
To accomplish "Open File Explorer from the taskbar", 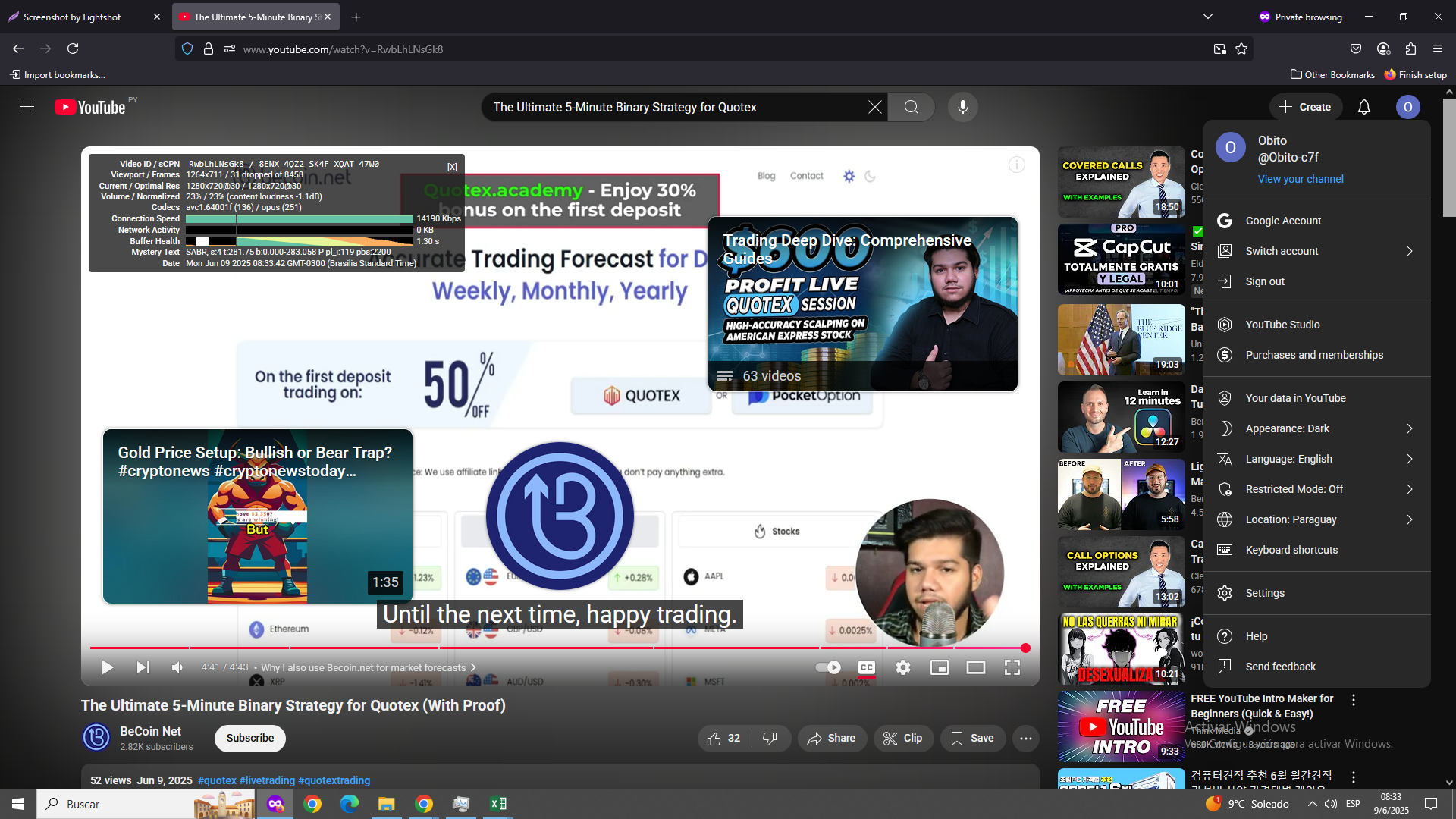I will [x=387, y=804].
